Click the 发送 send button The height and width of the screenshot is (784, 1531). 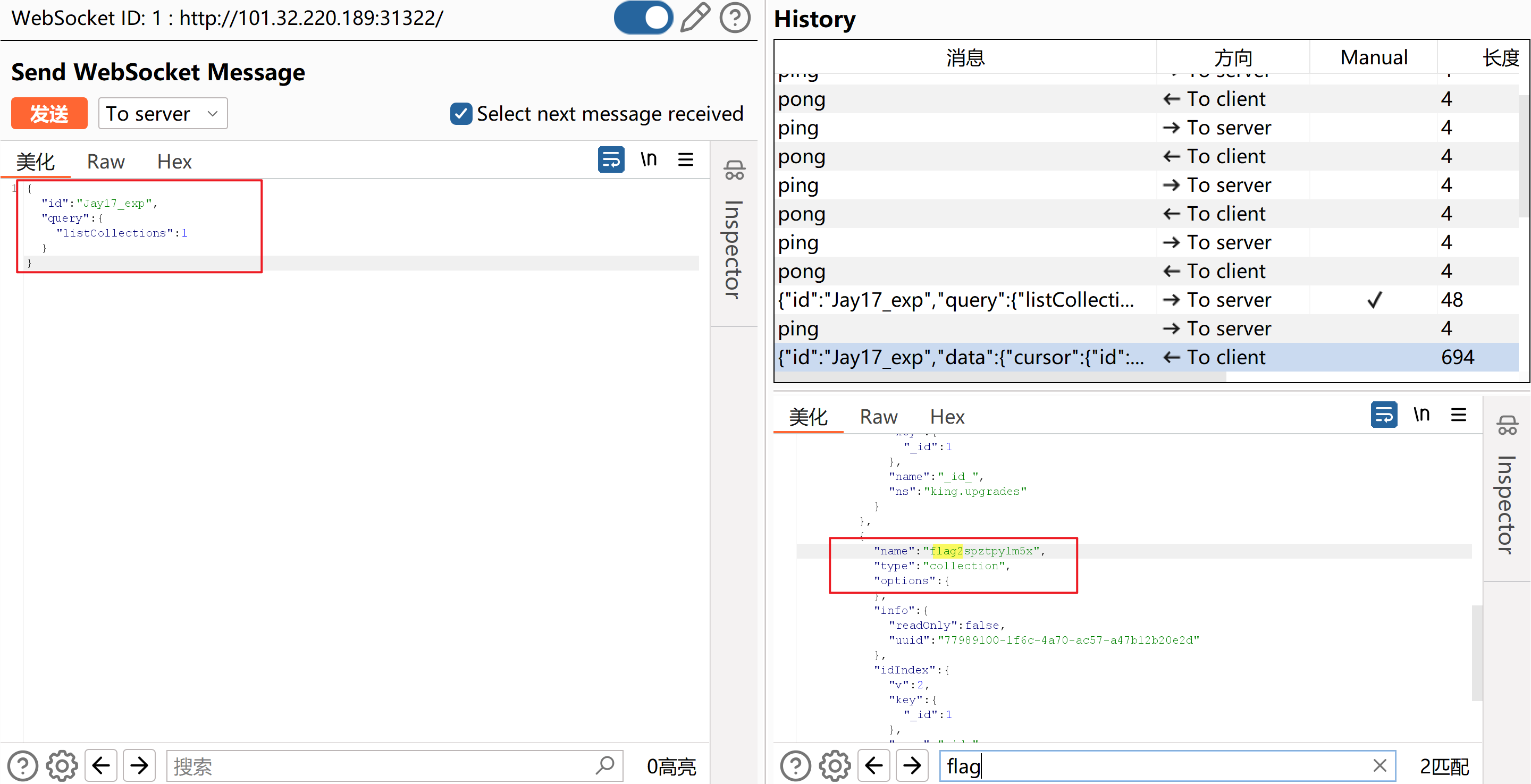pos(49,113)
